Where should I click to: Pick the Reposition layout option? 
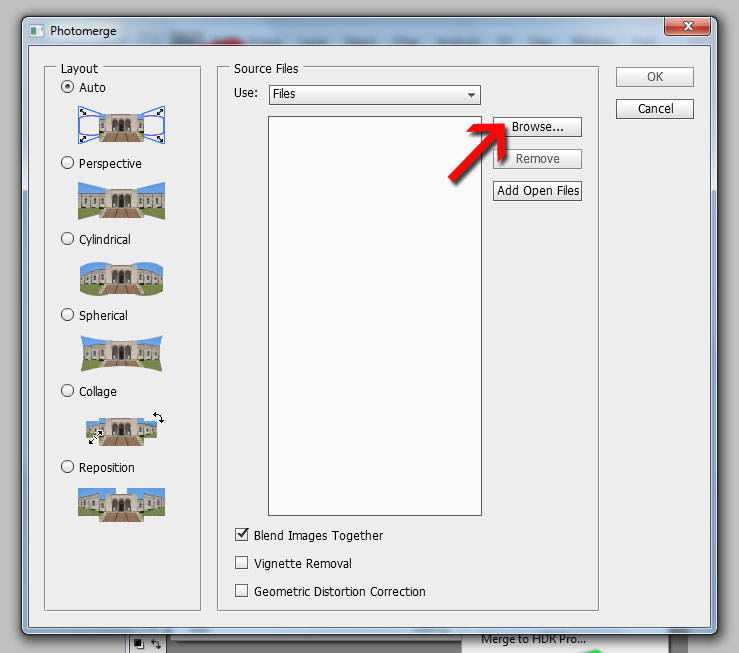(67, 467)
